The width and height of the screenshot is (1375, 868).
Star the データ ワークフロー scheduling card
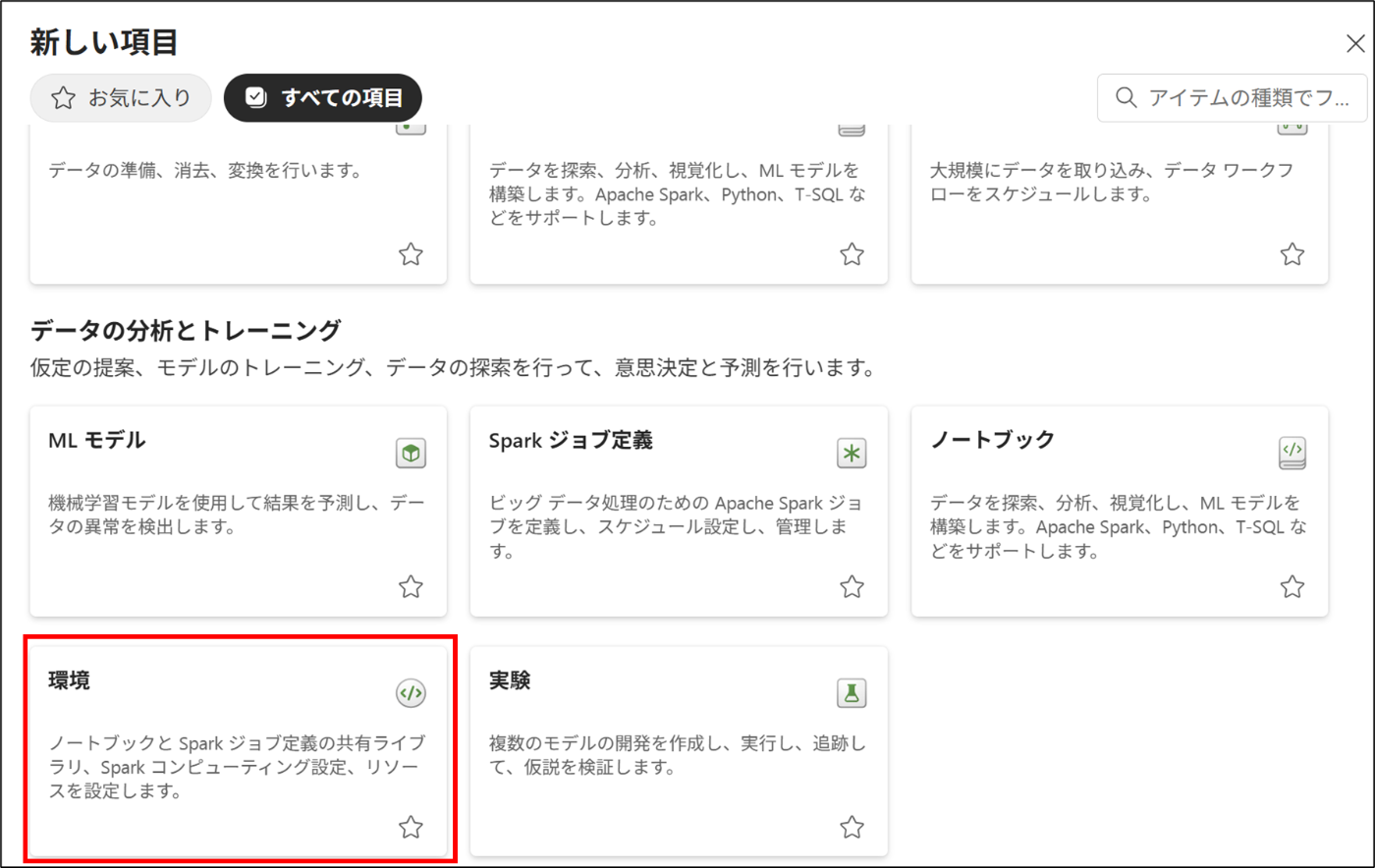coord(1292,254)
